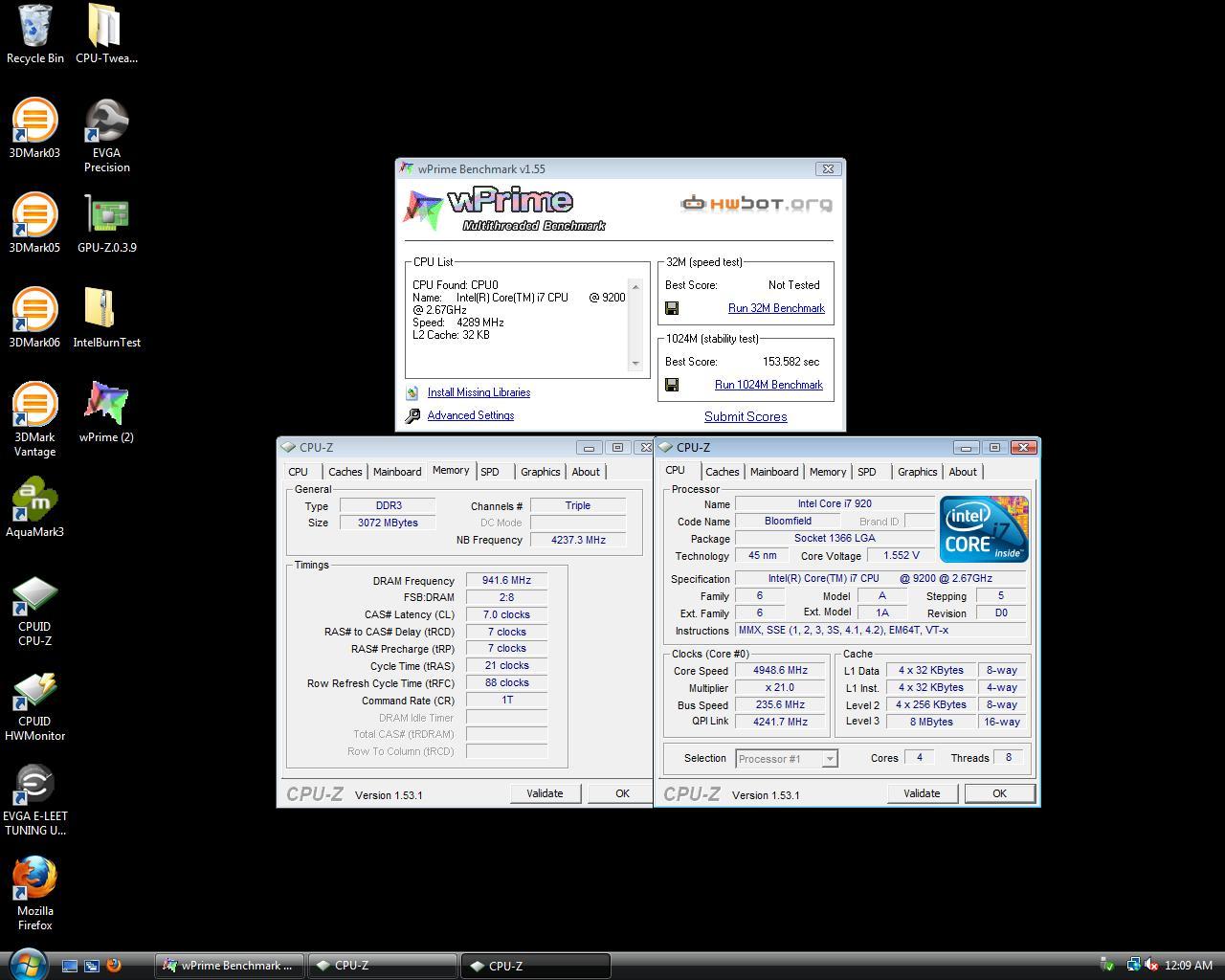Switch to Mainboard tab in right CPU-Z window
Screen dimensions: 1225x980
point(773,472)
